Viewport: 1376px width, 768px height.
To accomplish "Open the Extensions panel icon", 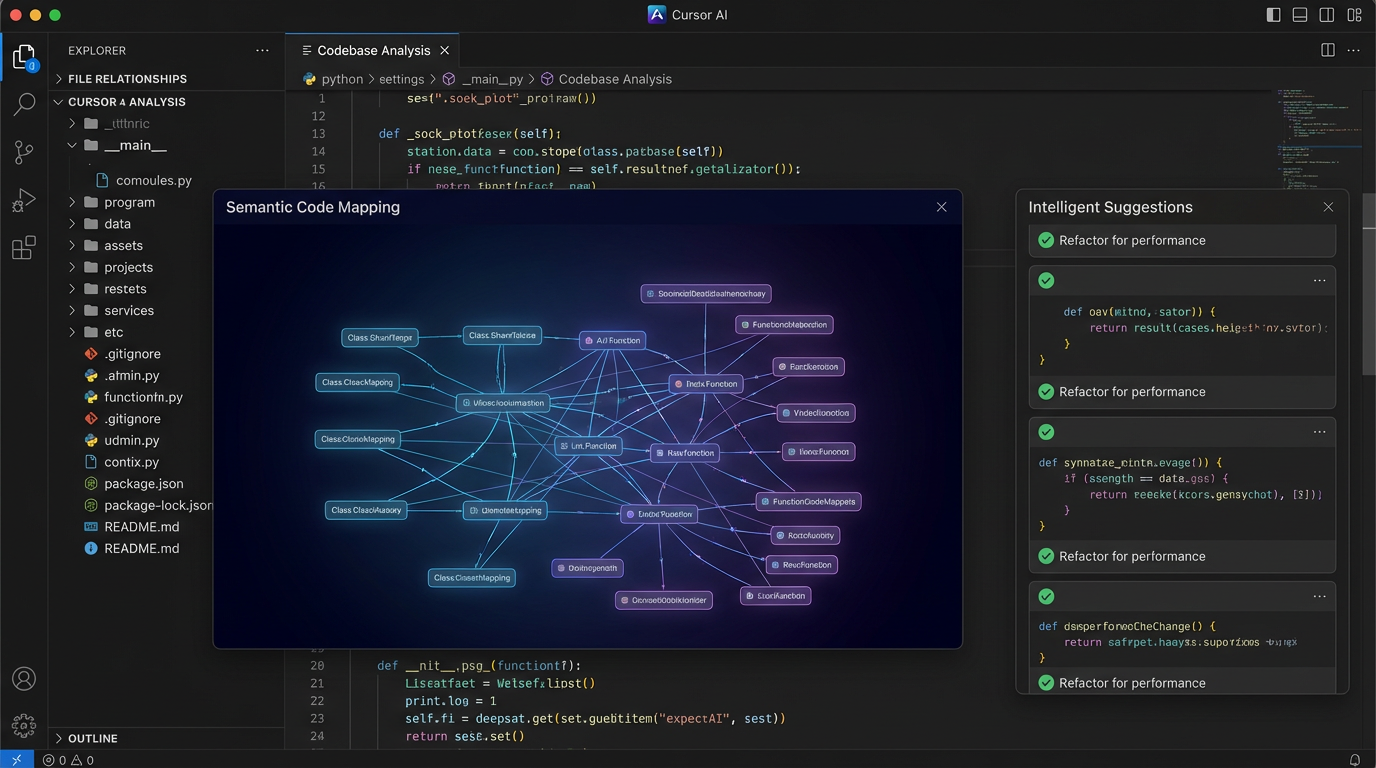I will coord(24,247).
